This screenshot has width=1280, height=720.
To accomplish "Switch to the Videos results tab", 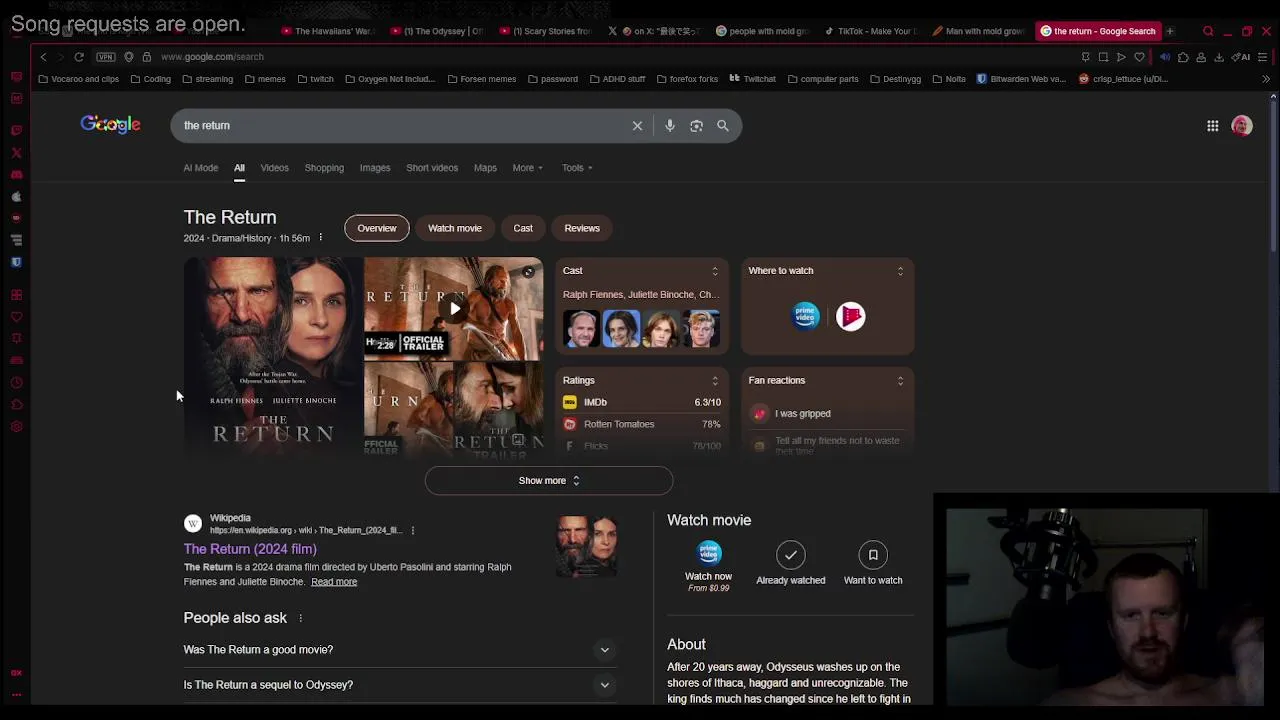I will (274, 168).
